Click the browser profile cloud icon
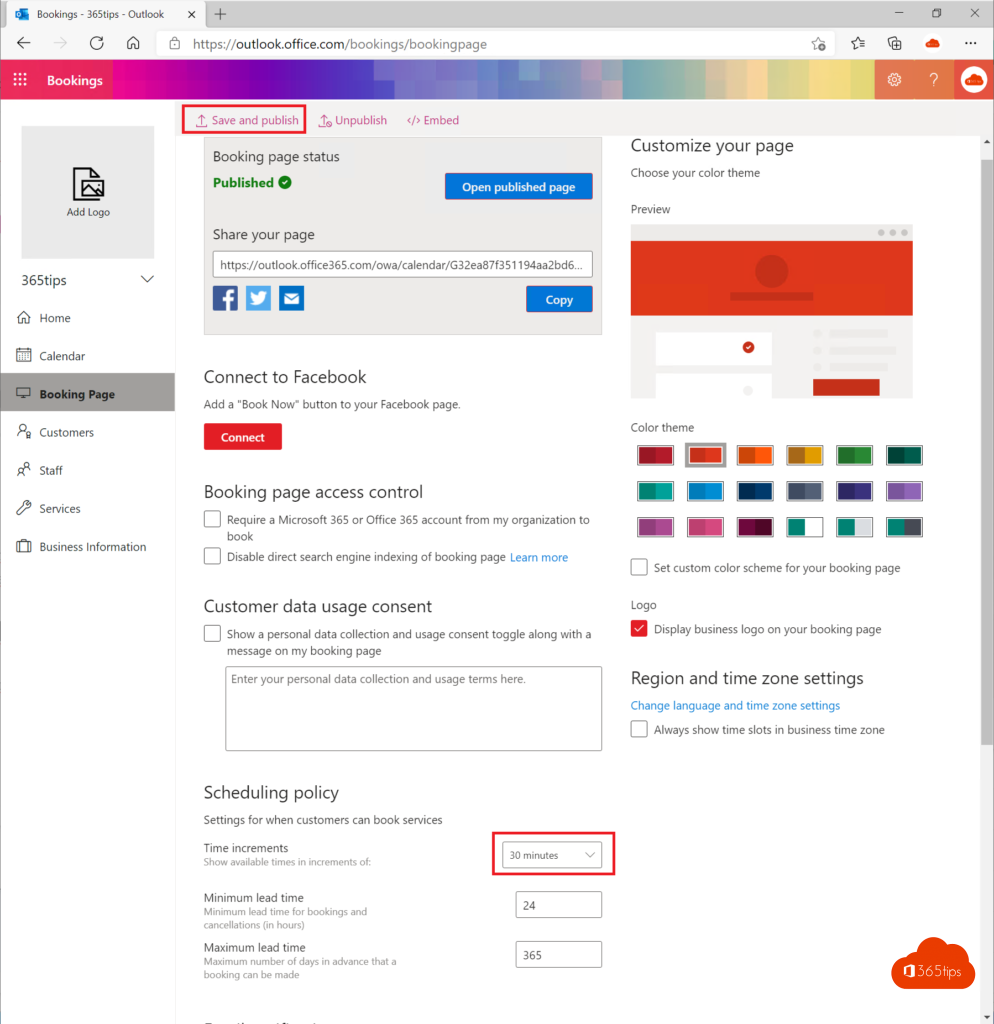This screenshot has height=1024, width=994. coord(933,44)
